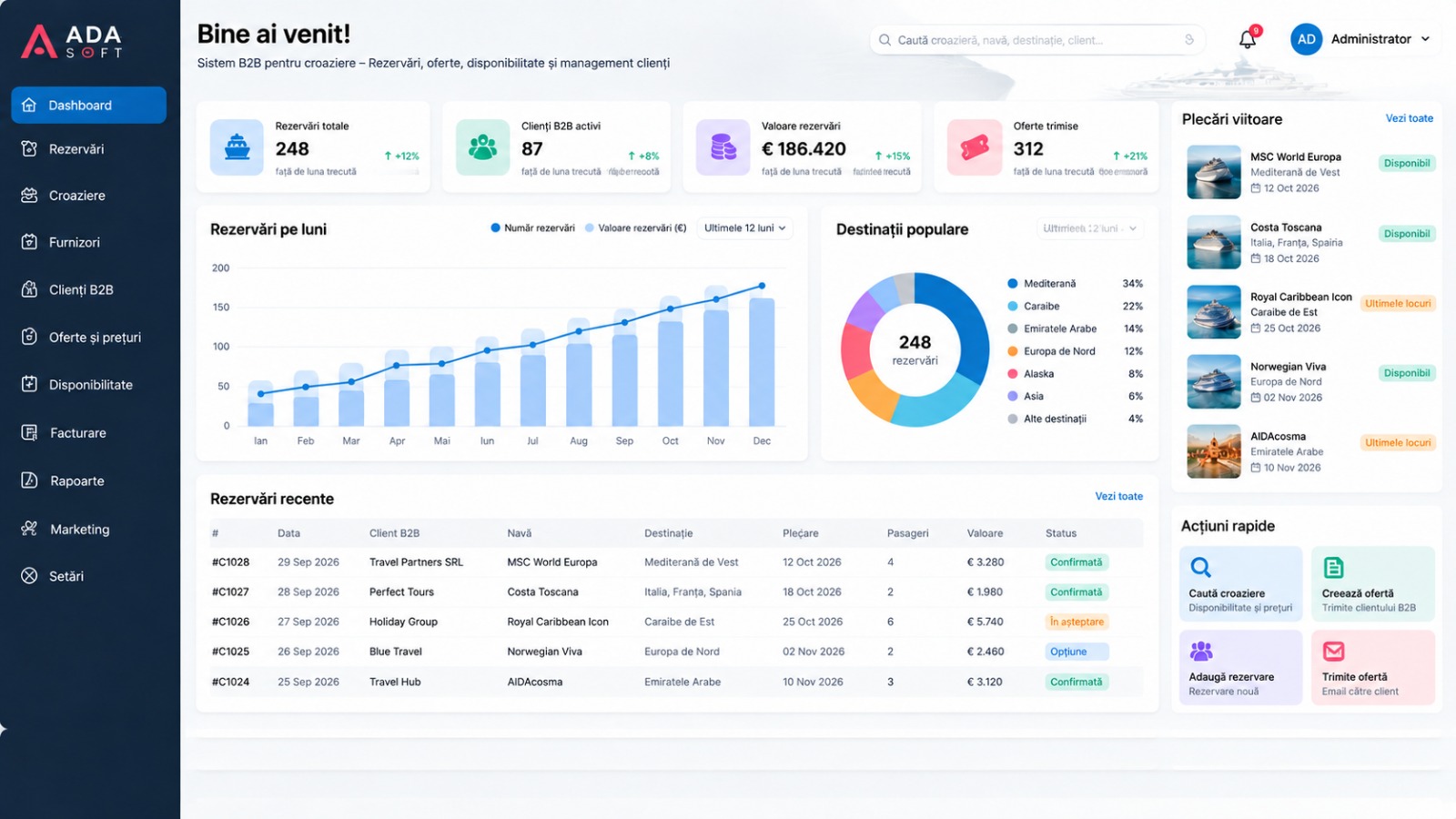Open the Ultimele 12 luni dropdown in Rezervări pe luni
1456x819 pixels.
744,228
